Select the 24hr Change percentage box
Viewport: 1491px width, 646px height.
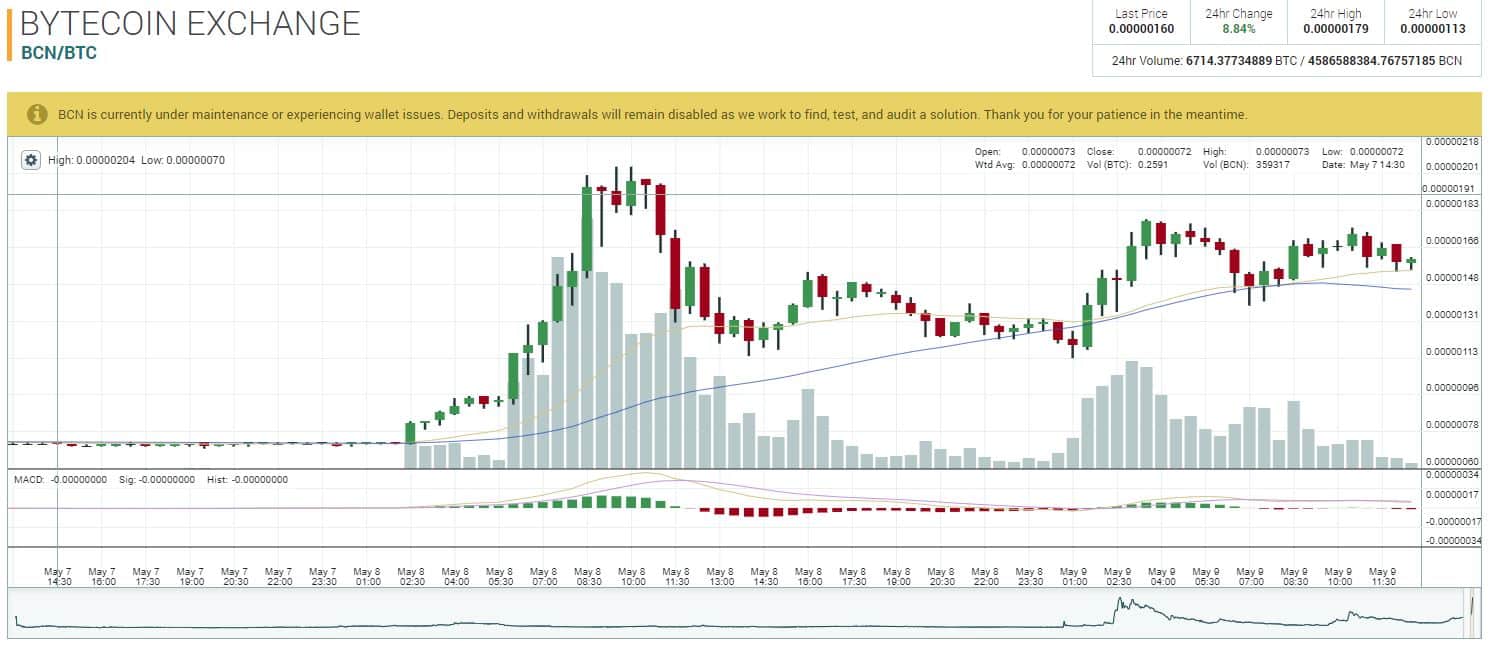(x=1238, y=21)
